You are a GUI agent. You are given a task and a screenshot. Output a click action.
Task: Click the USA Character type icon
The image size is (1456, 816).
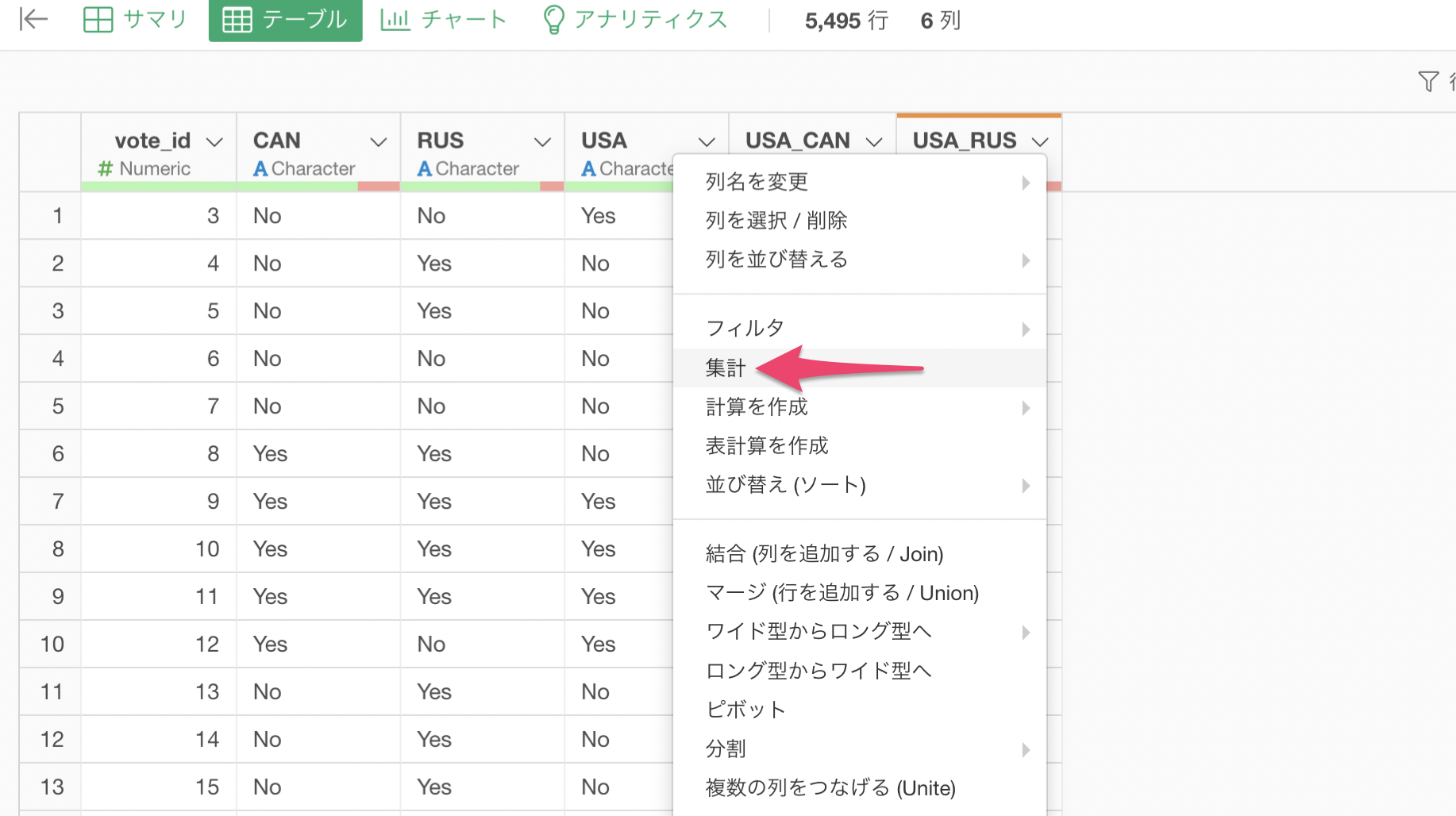coord(588,169)
